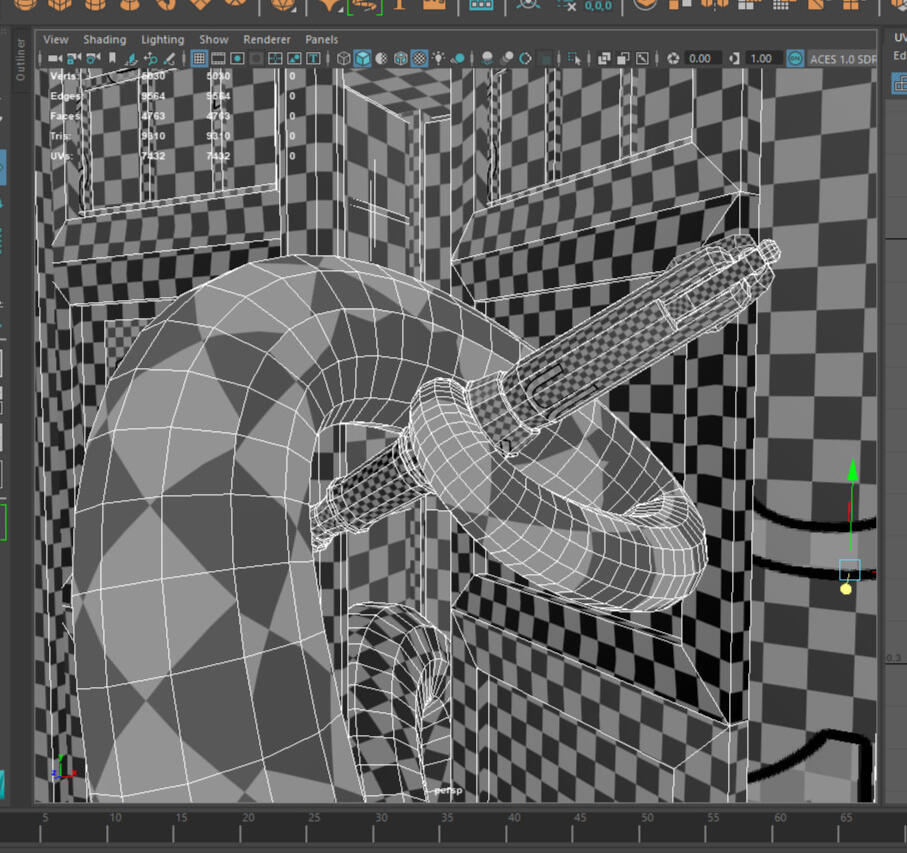Click the Exposure icon beside 0.00
This screenshot has height=853, width=907.
(673, 59)
